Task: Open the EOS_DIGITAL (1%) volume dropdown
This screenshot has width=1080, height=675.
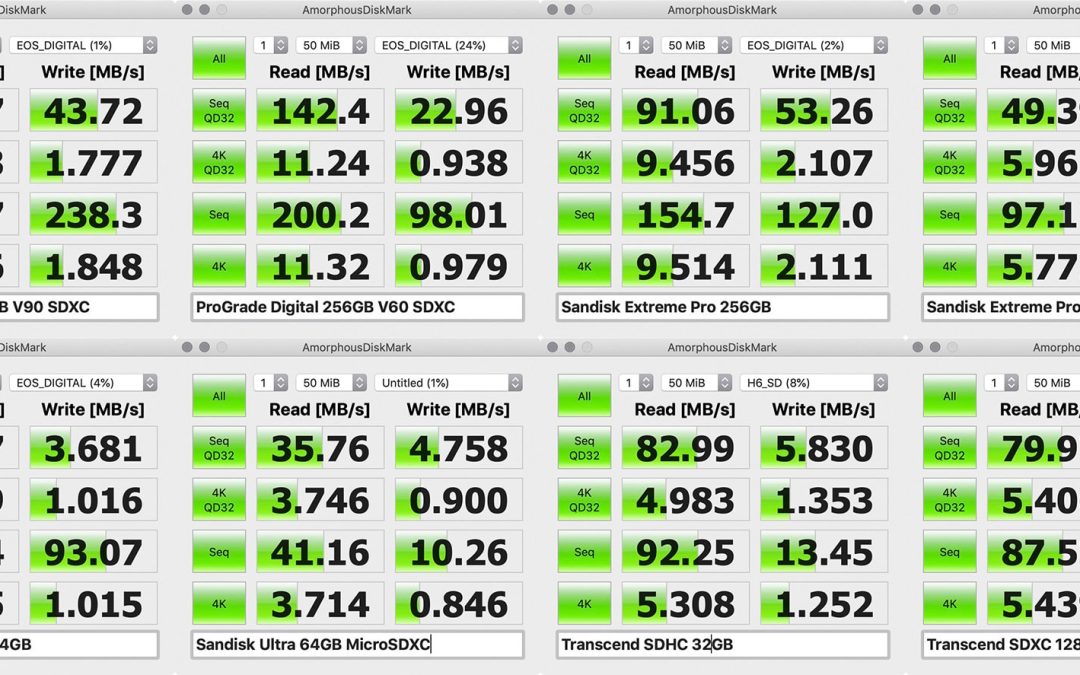Action: coord(83,45)
